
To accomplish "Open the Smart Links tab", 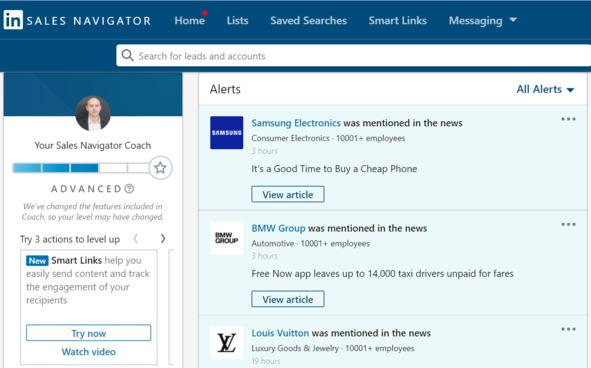I will 398,20.
